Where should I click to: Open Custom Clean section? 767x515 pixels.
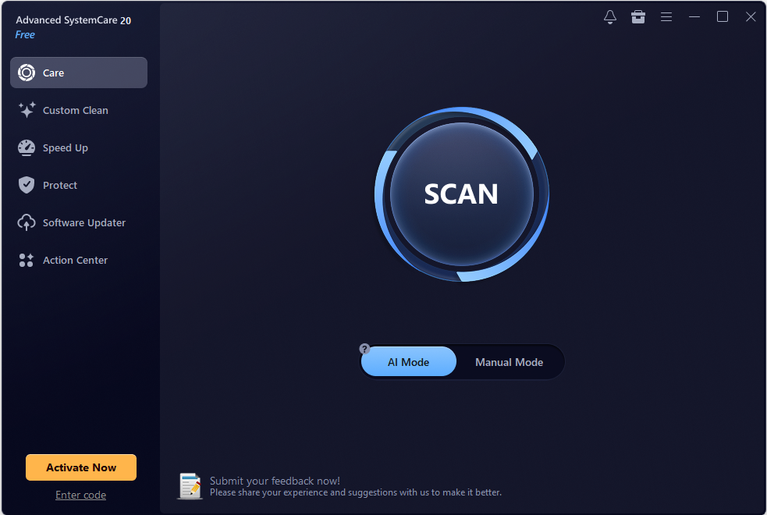(79, 110)
